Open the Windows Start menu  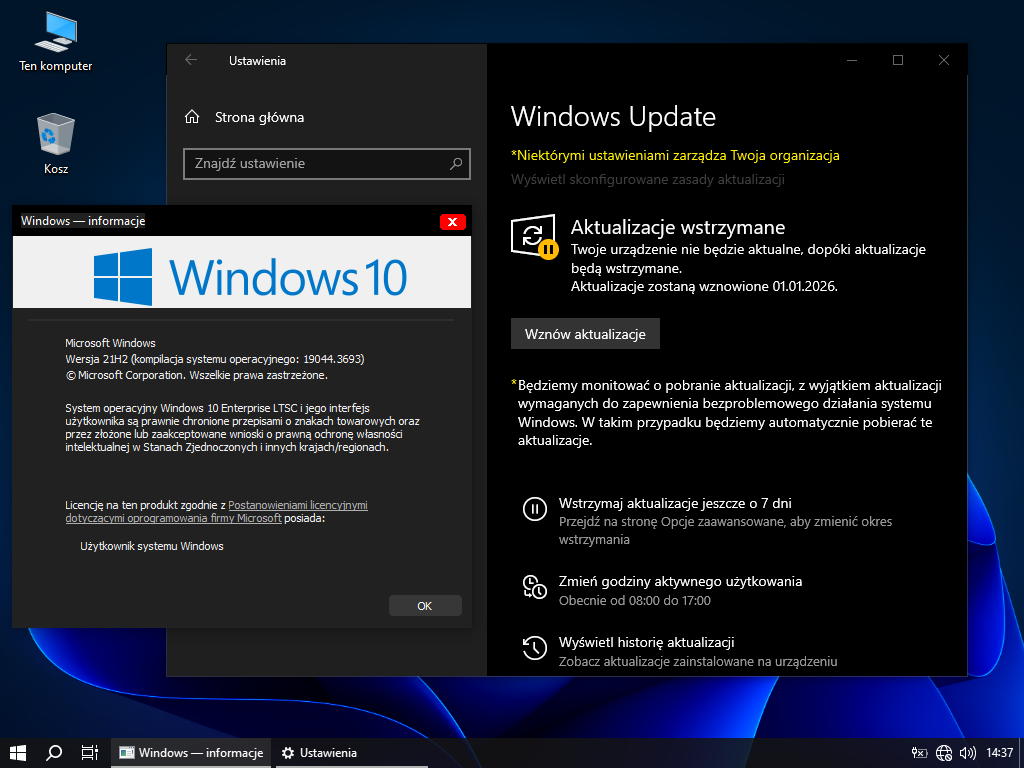pyautogui.click(x=17, y=753)
